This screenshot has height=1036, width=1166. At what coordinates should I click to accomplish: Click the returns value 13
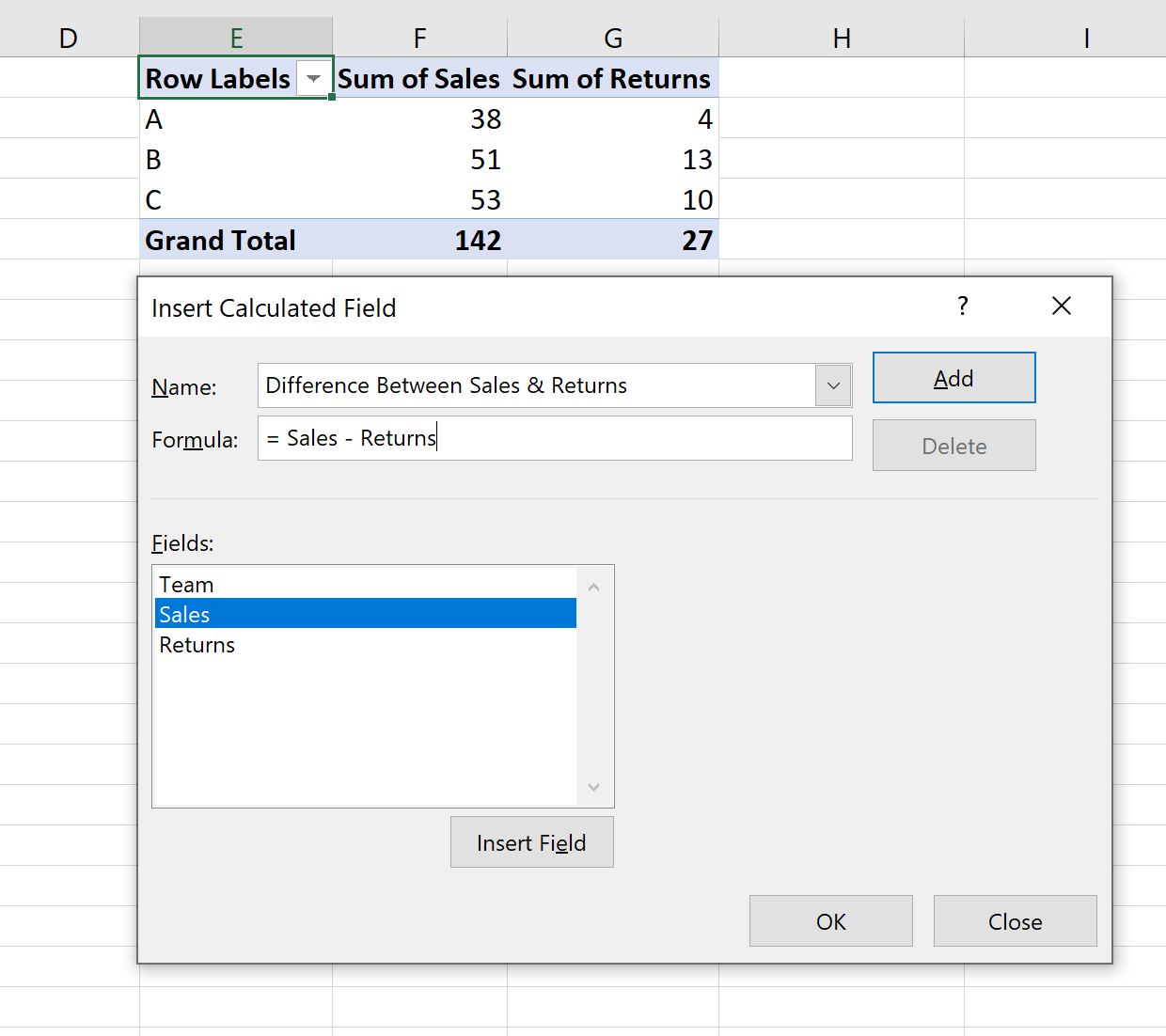613,159
